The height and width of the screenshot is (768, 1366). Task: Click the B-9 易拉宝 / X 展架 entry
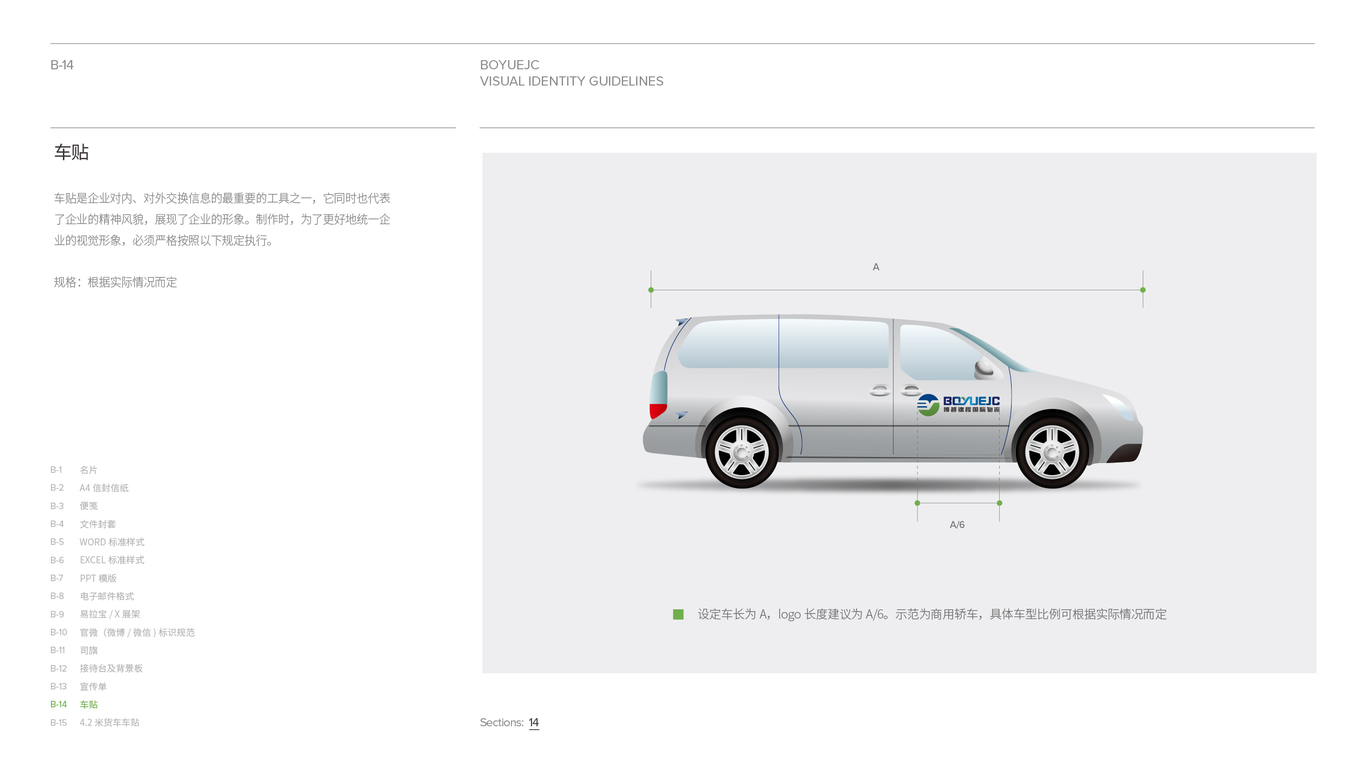click(95, 614)
